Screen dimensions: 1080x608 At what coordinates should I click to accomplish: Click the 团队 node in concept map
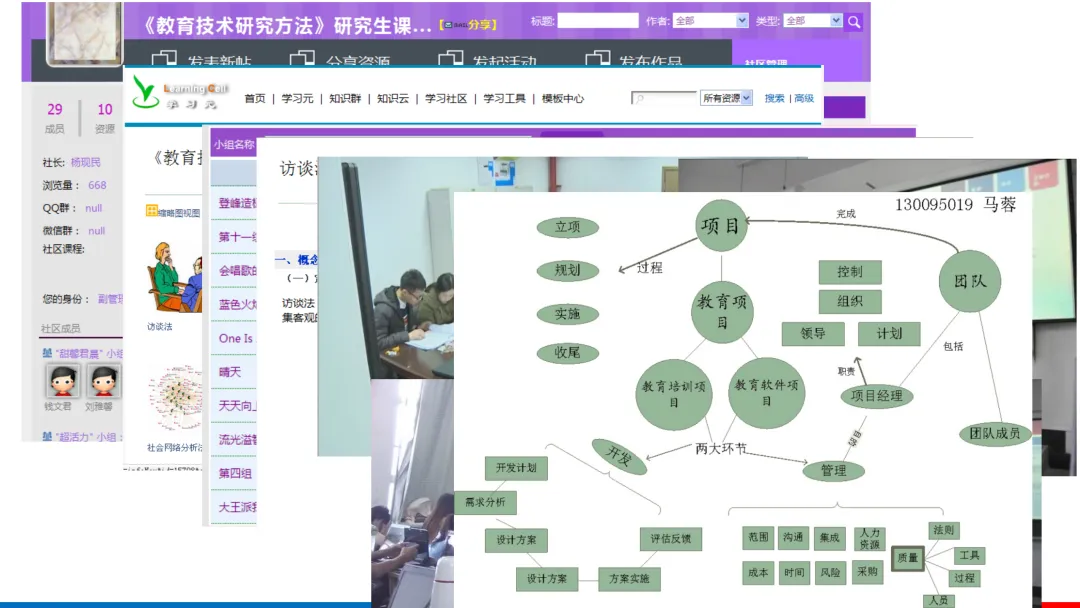point(970,281)
